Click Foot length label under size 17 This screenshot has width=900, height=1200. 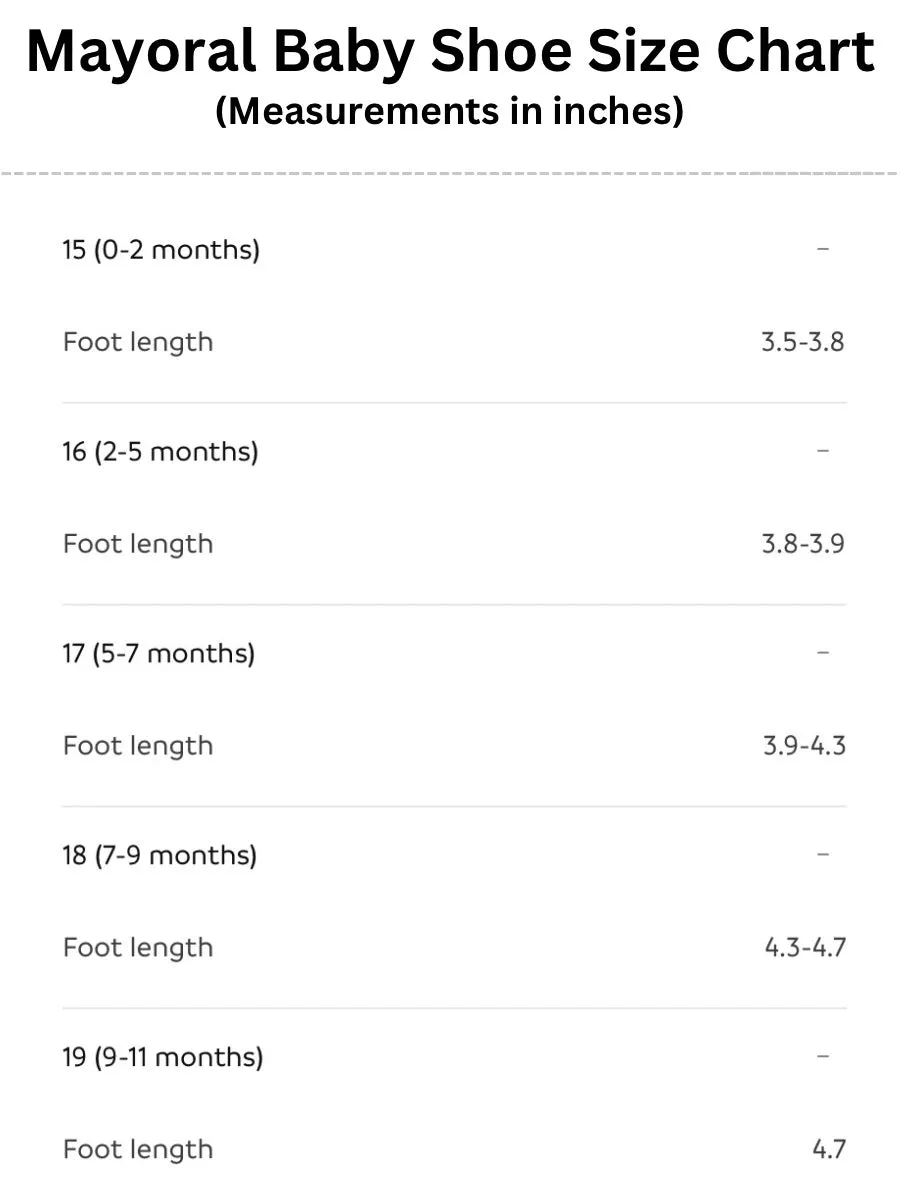click(x=138, y=747)
